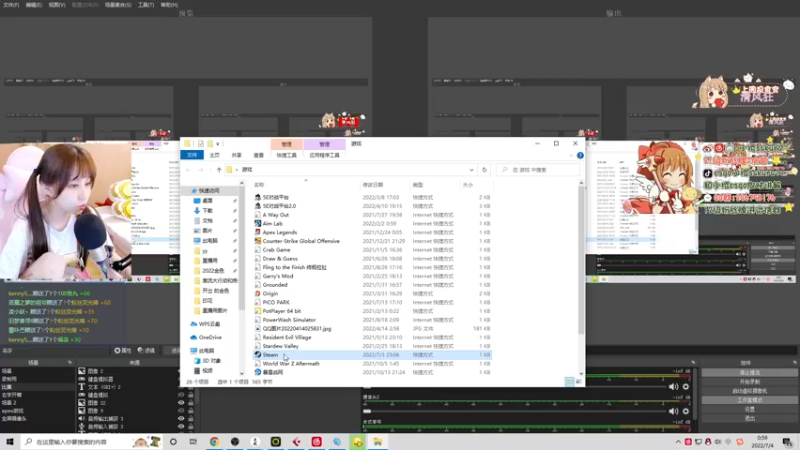Open the address bar history dropdown
The image size is (800, 450).
point(471,170)
